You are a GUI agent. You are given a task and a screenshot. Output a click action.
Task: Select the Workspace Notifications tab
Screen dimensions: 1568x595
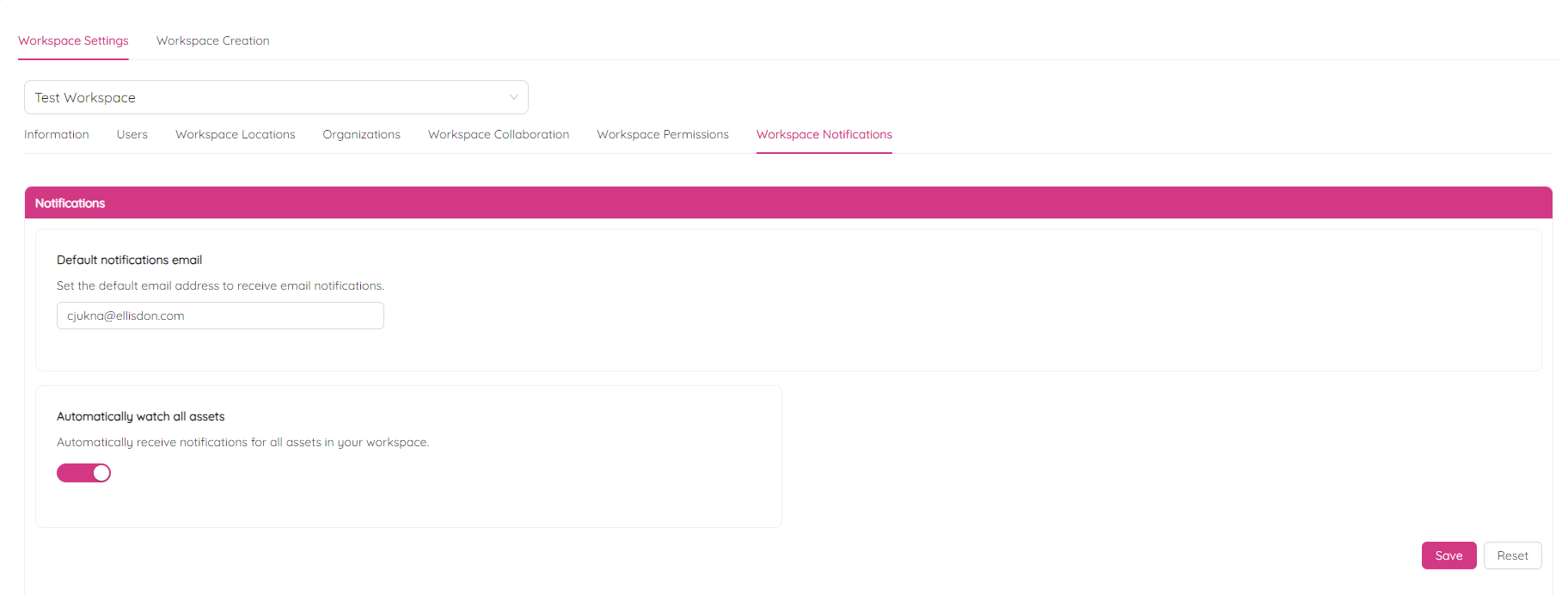coord(824,134)
